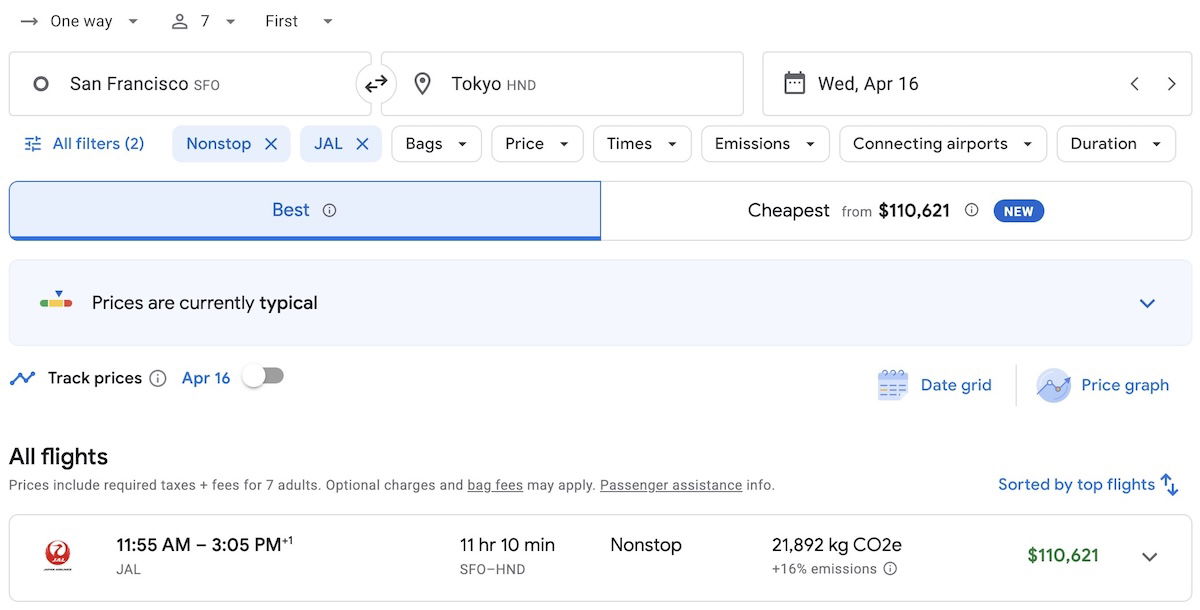This screenshot has width=1200, height=610.
Task: Click Sorted by top flights
Action: click(1089, 485)
